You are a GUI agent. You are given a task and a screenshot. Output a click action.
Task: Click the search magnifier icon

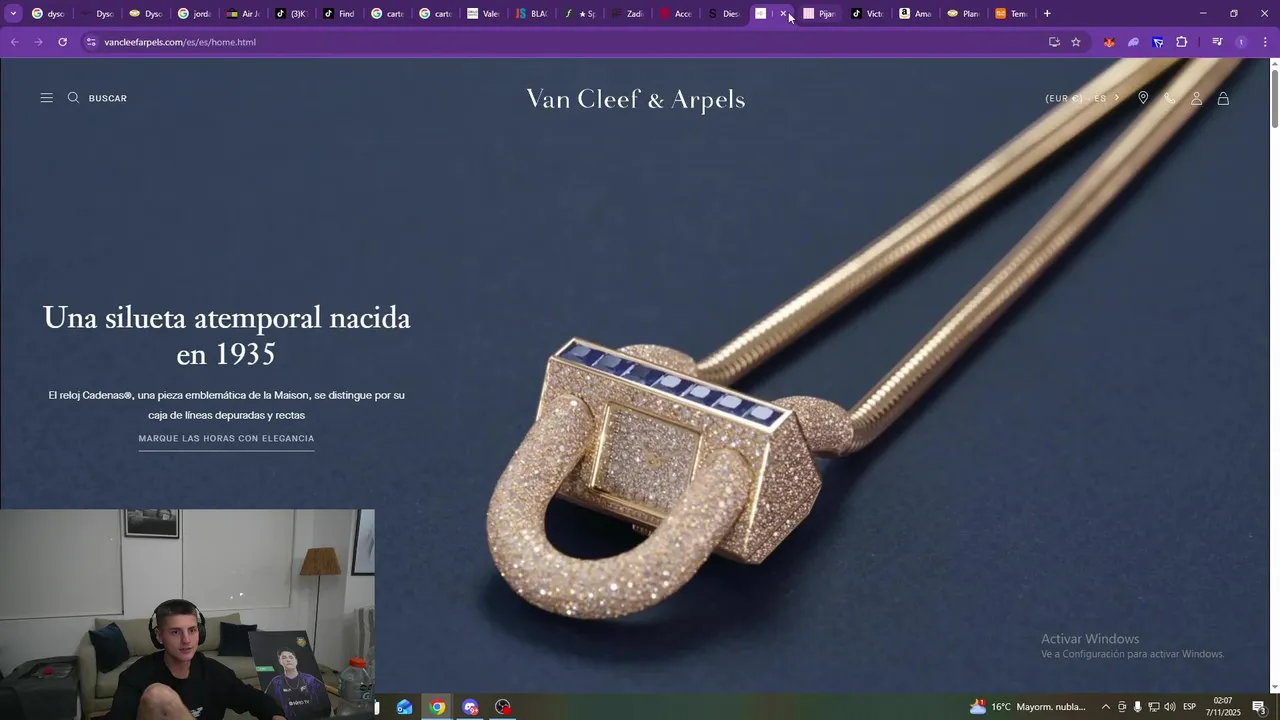click(x=73, y=98)
